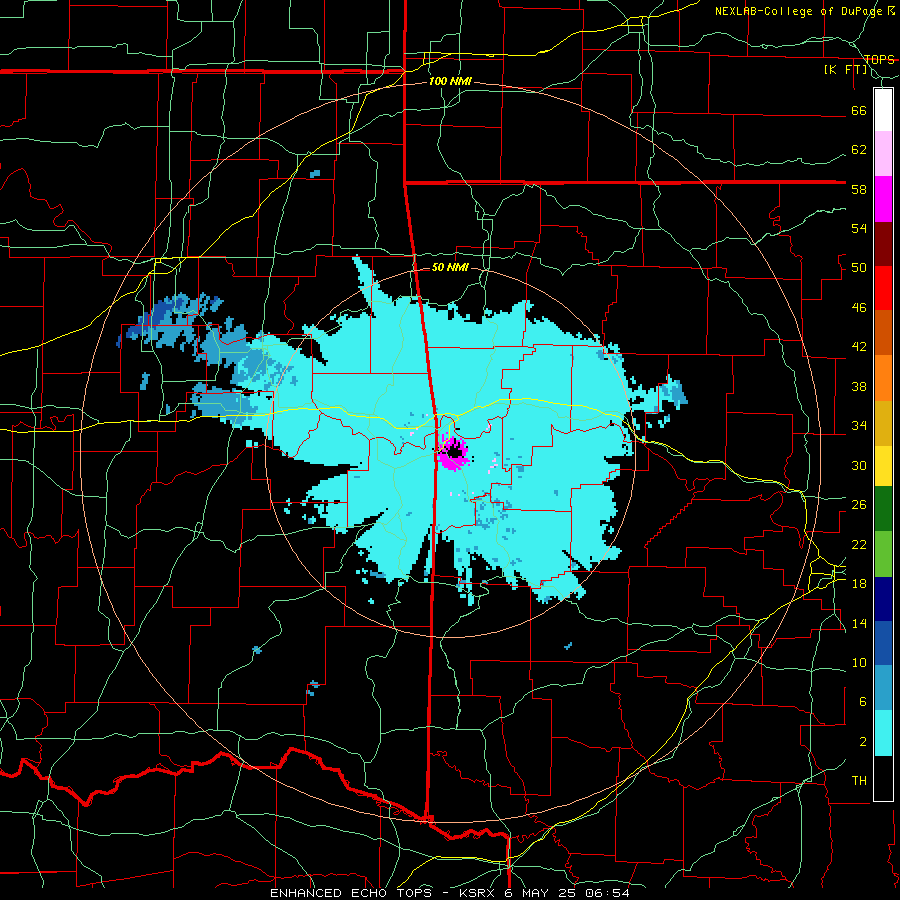The height and width of the screenshot is (900, 900).
Task: Click the navy 22 kft legend swatch
Action: point(883,599)
